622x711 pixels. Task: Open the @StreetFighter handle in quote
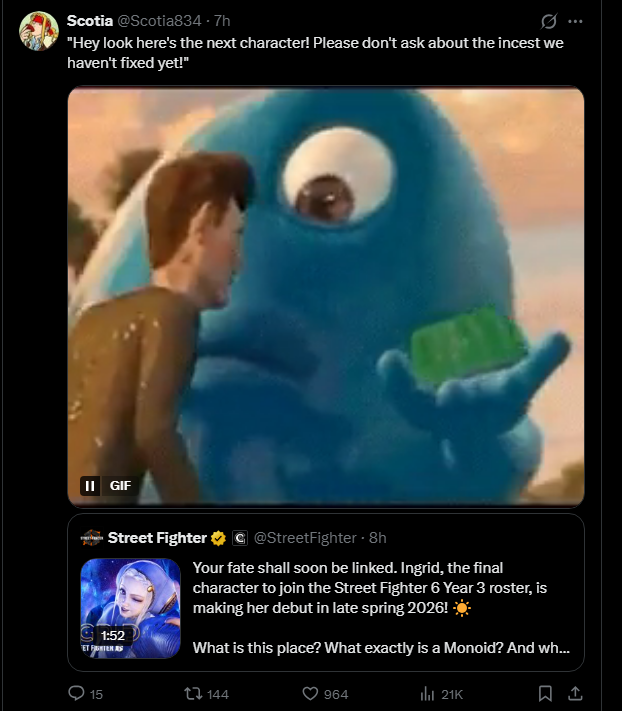click(305, 538)
